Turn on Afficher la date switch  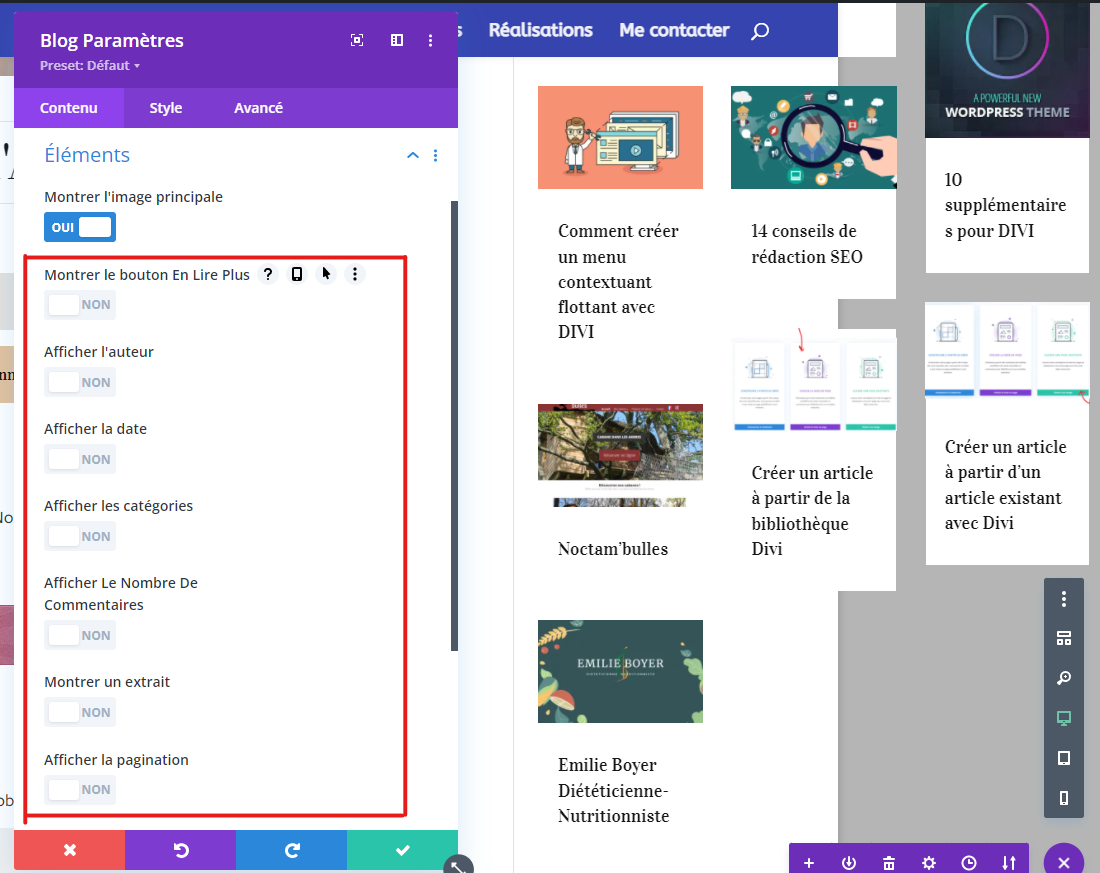[80, 459]
